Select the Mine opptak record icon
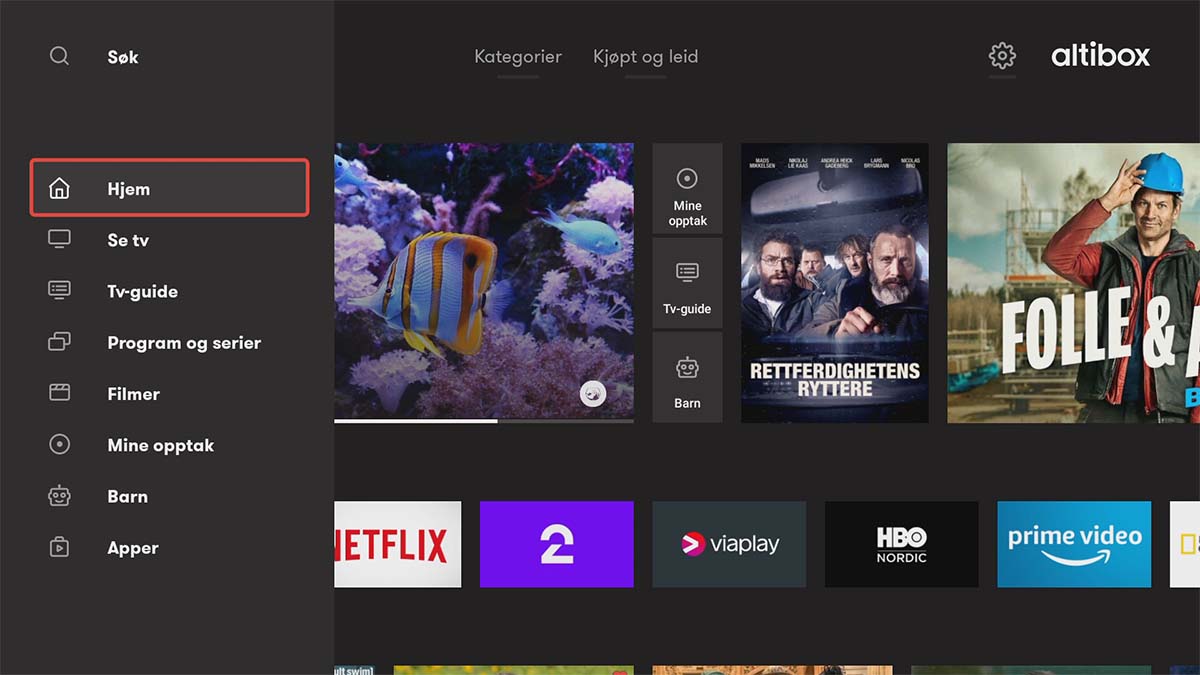 (x=60, y=444)
